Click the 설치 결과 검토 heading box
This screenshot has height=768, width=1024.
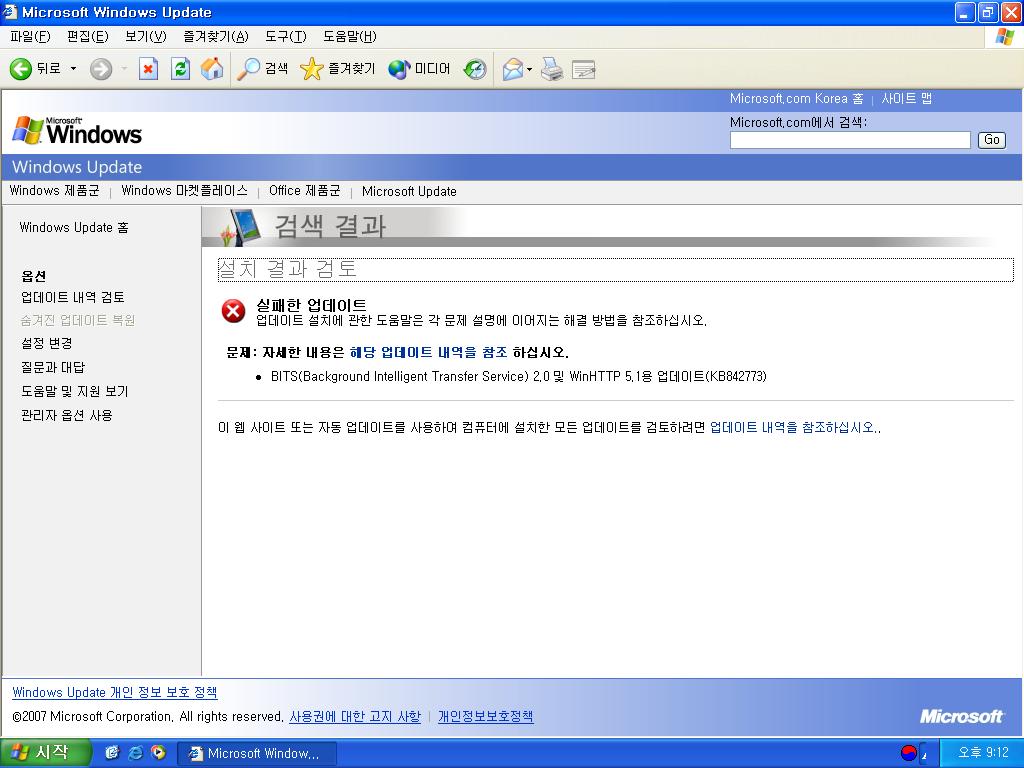(x=615, y=270)
